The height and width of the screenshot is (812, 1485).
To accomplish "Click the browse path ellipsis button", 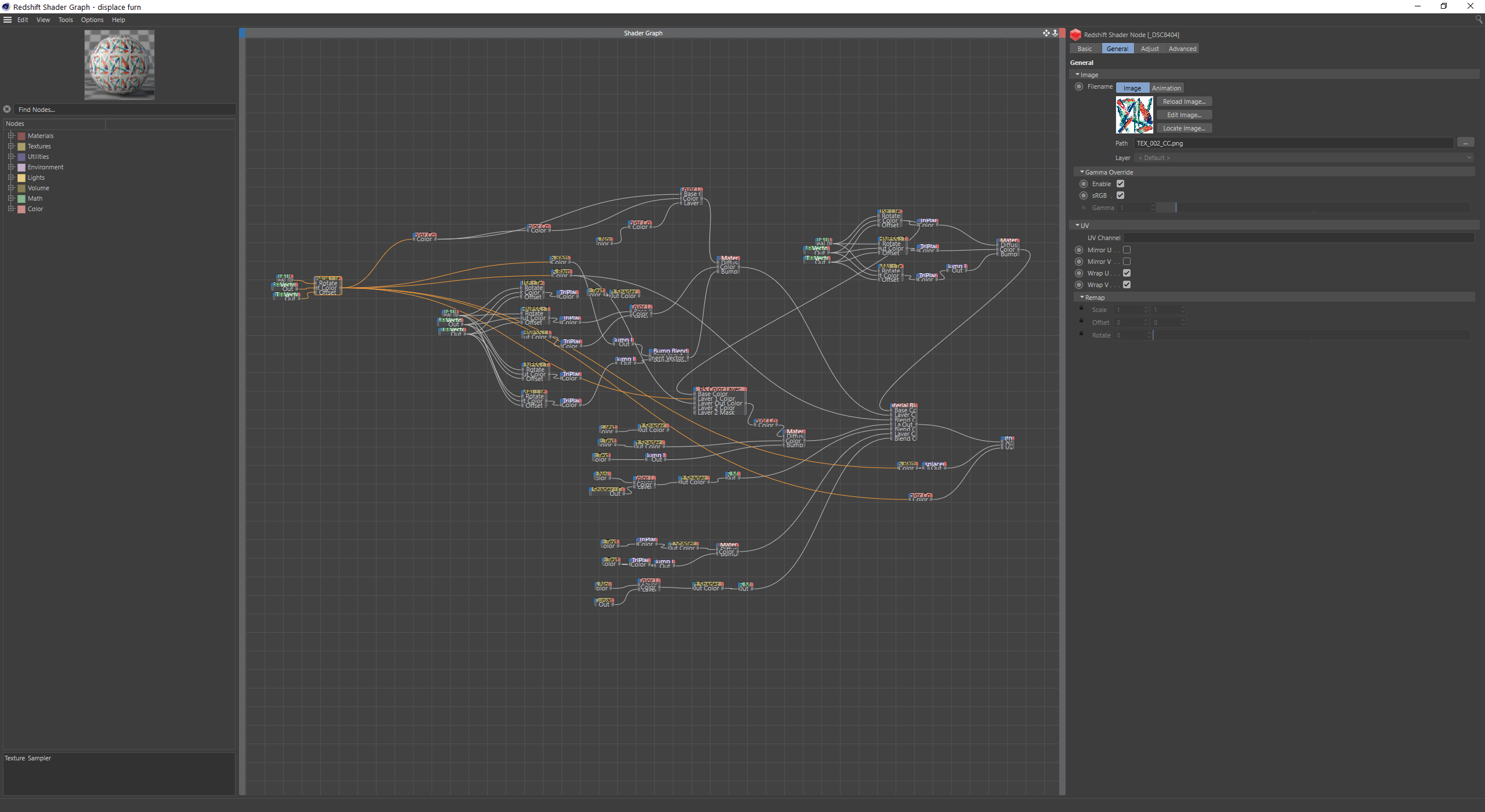I will click(1465, 143).
